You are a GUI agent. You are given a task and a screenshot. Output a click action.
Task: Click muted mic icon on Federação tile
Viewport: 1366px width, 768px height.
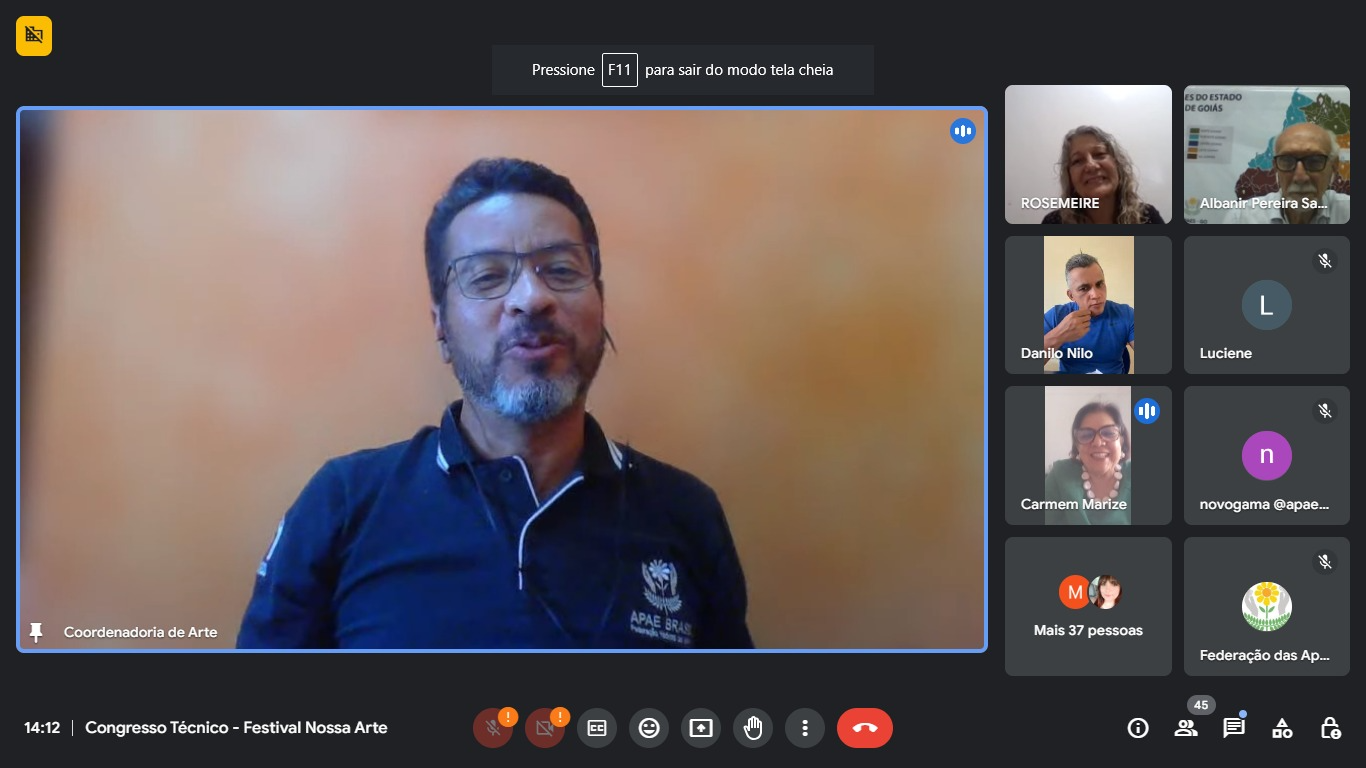pos(1325,562)
